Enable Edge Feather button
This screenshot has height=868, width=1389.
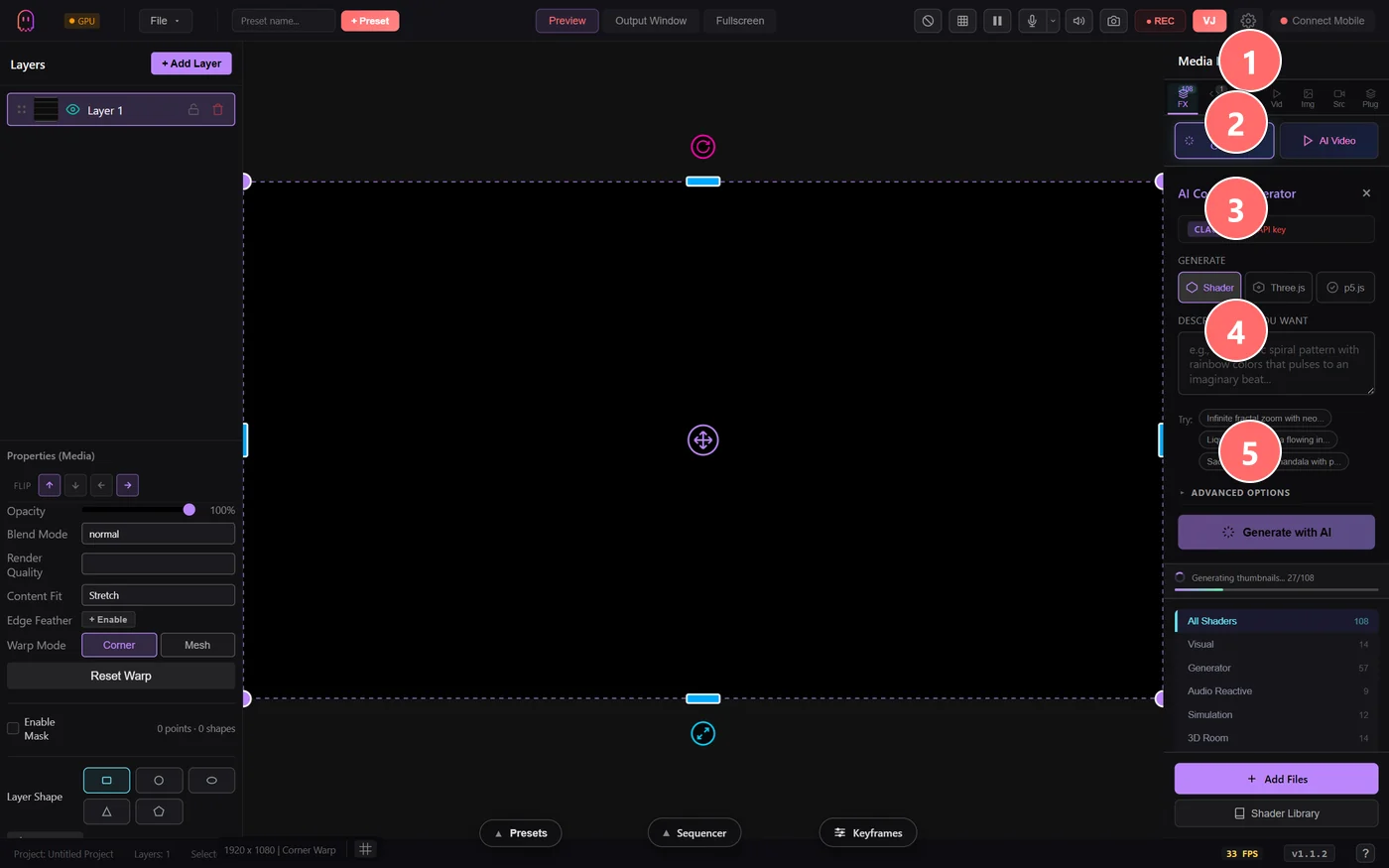tap(108, 620)
